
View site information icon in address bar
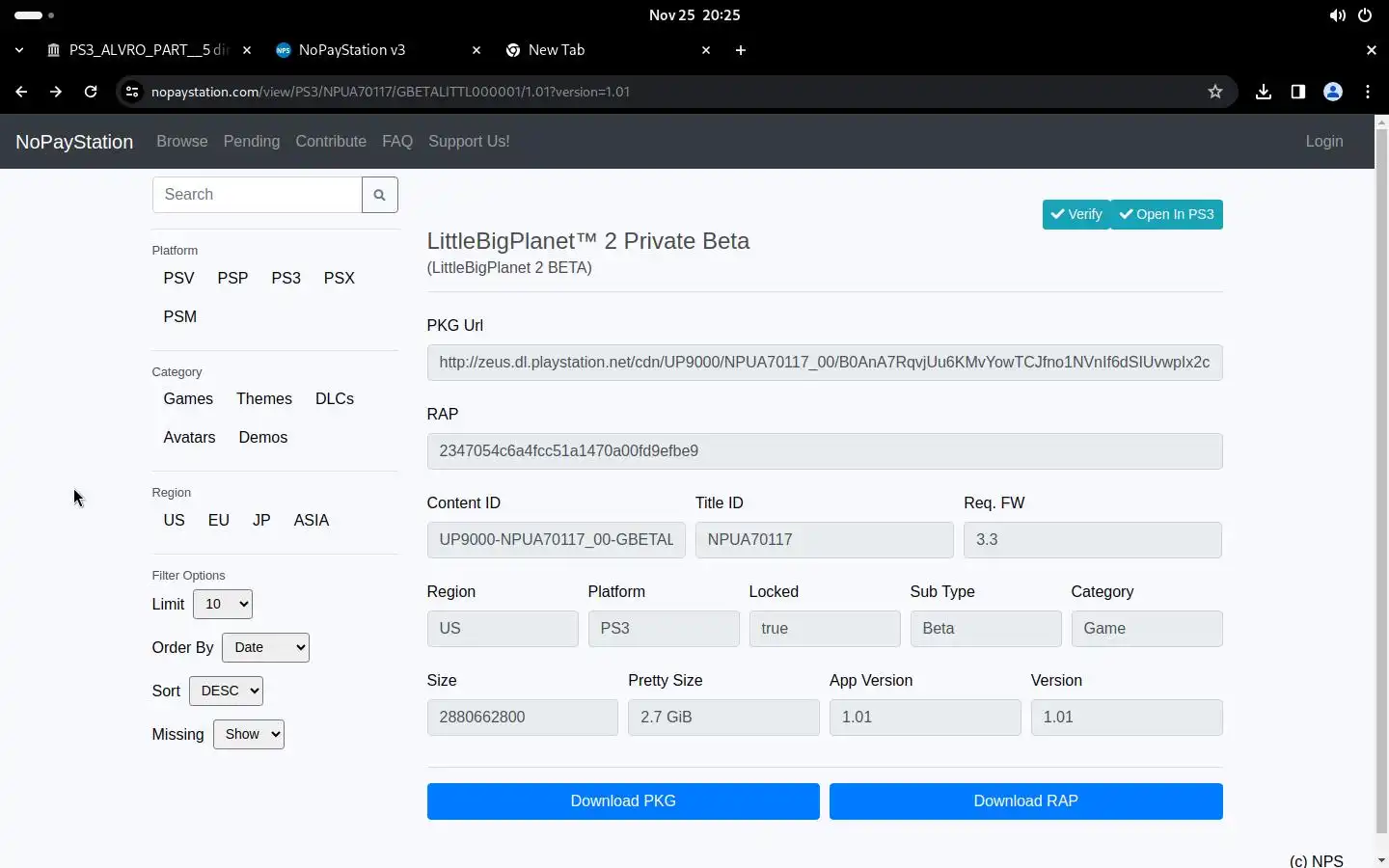coord(132,92)
